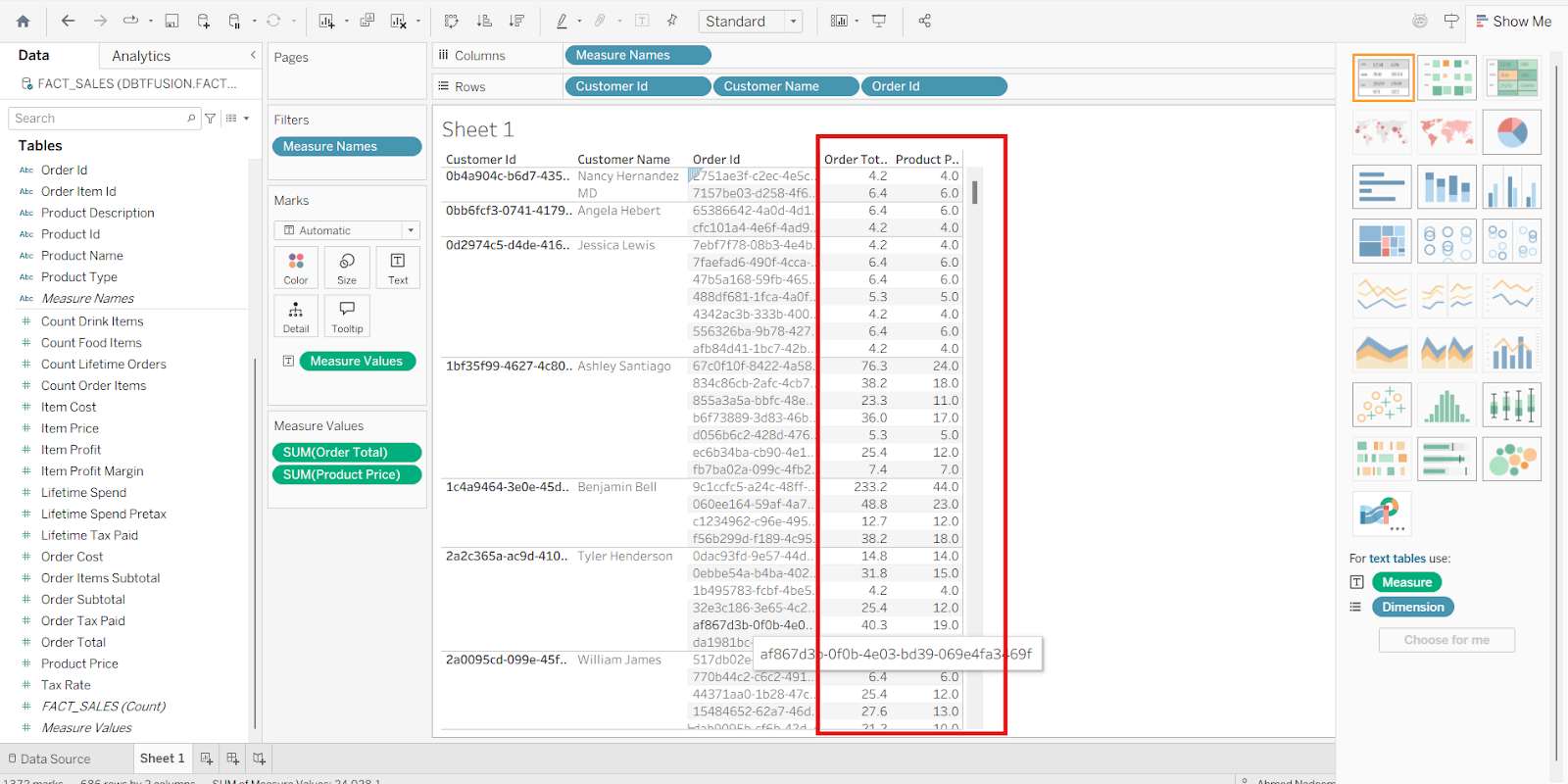The width and height of the screenshot is (1568, 784).
Task: Open the Standard fit dropdown
Action: pyautogui.click(x=751, y=21)
